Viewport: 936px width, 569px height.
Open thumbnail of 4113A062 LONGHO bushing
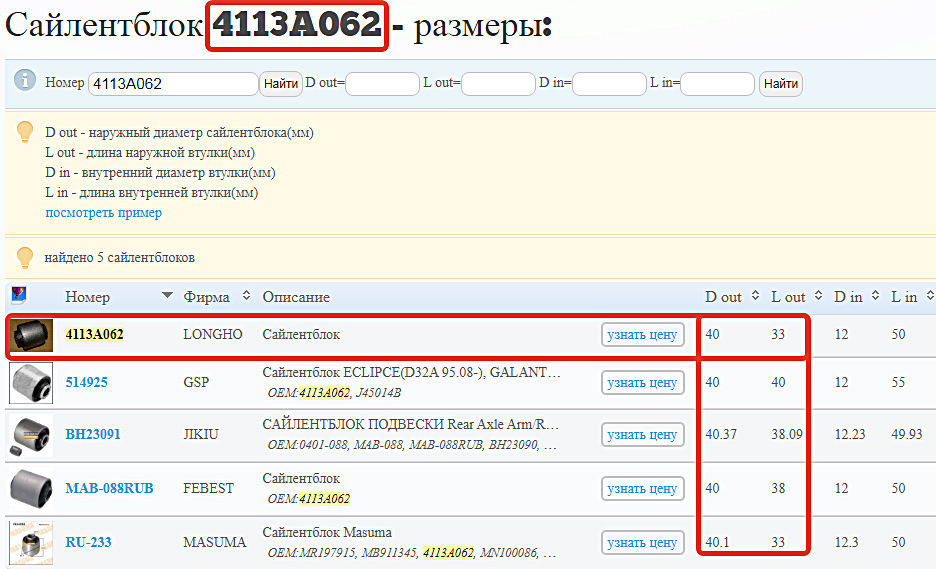[x=32, y=335]
